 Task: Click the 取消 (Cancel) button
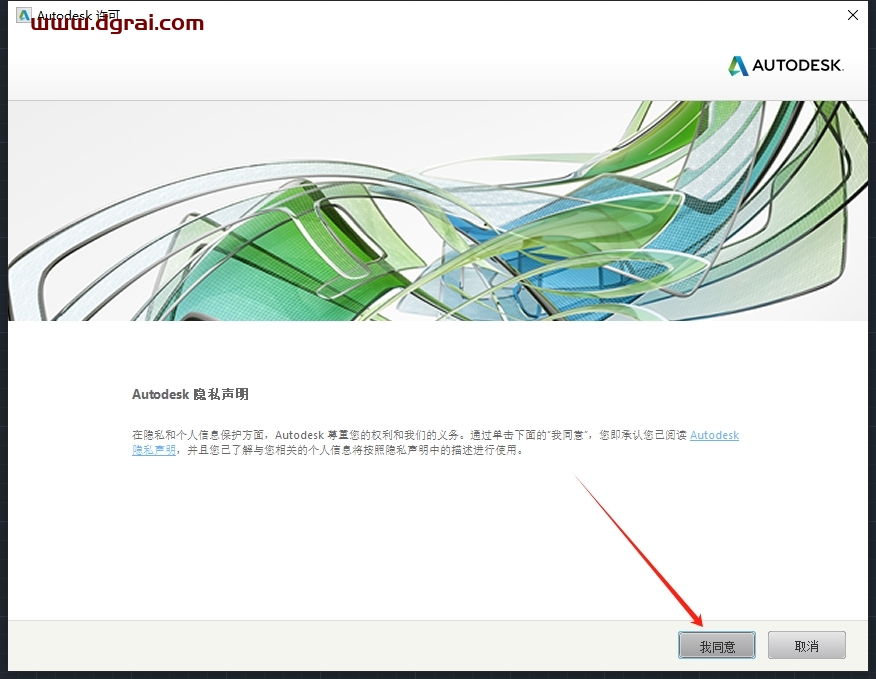(807, 645)
